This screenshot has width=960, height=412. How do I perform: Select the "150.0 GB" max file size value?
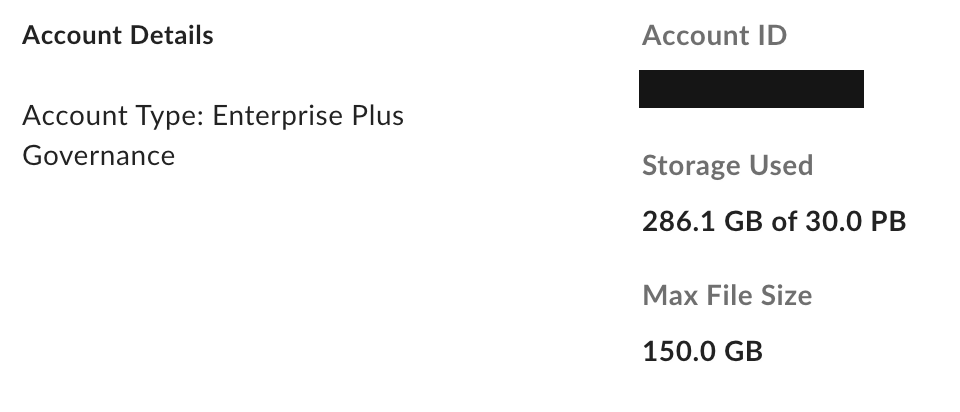pyautogui.click(x=702, y=351)
